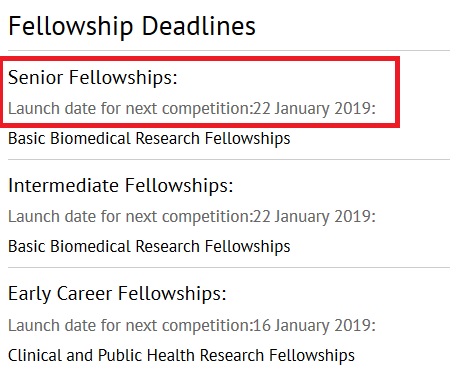Open Clinical and Public Health Research Fellowships link
The width and height of the screenshot is (456, 382).
click(181, 355)
